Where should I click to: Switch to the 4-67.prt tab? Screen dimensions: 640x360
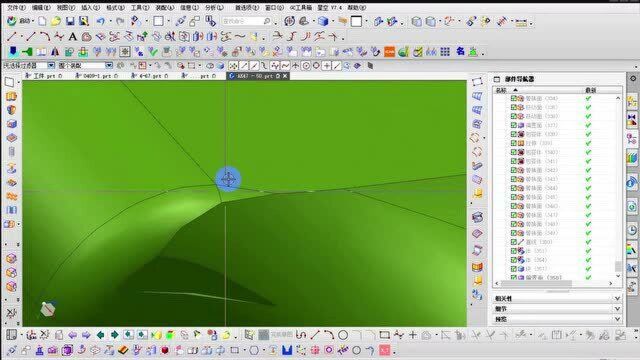(150, 76)
